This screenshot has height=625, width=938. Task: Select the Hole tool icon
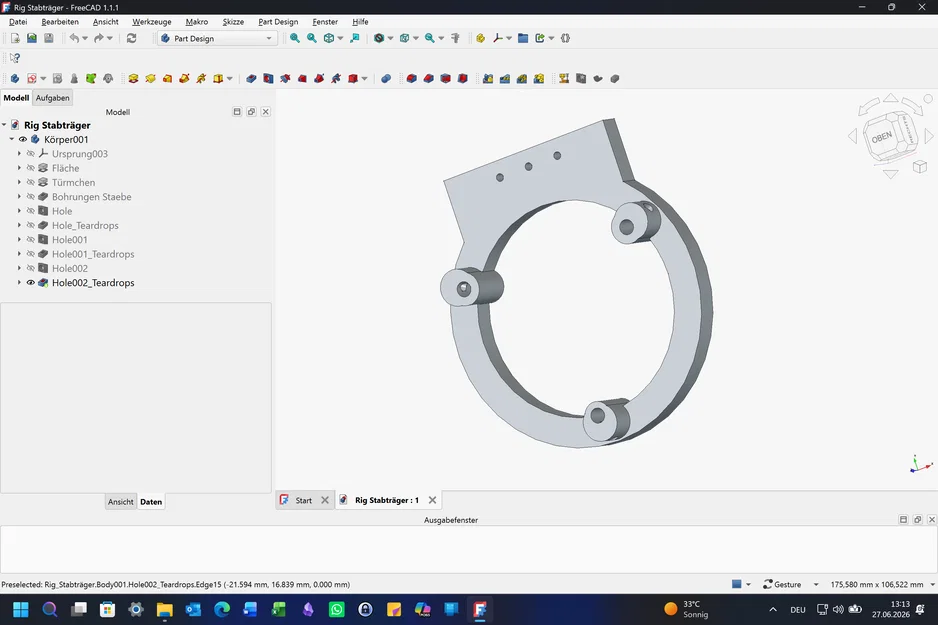[268, 78]
